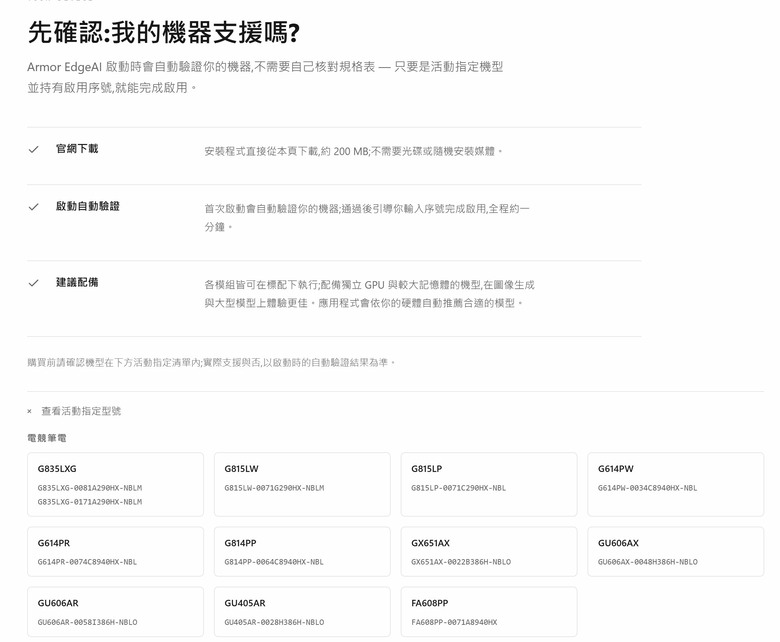Select SKU G815LP-0071C290HX-NBL
780x642 pixels.
pos(458,488)
